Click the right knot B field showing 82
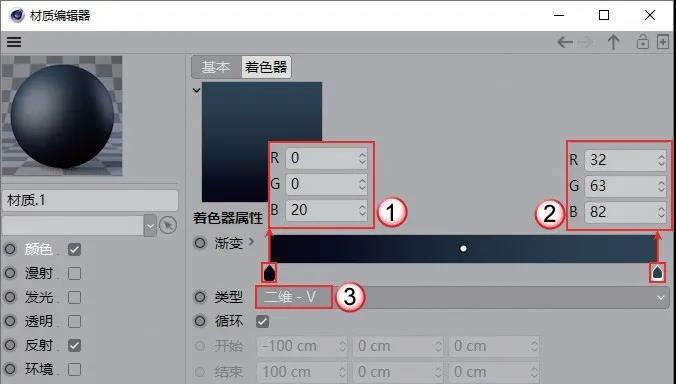 point(626,212)
